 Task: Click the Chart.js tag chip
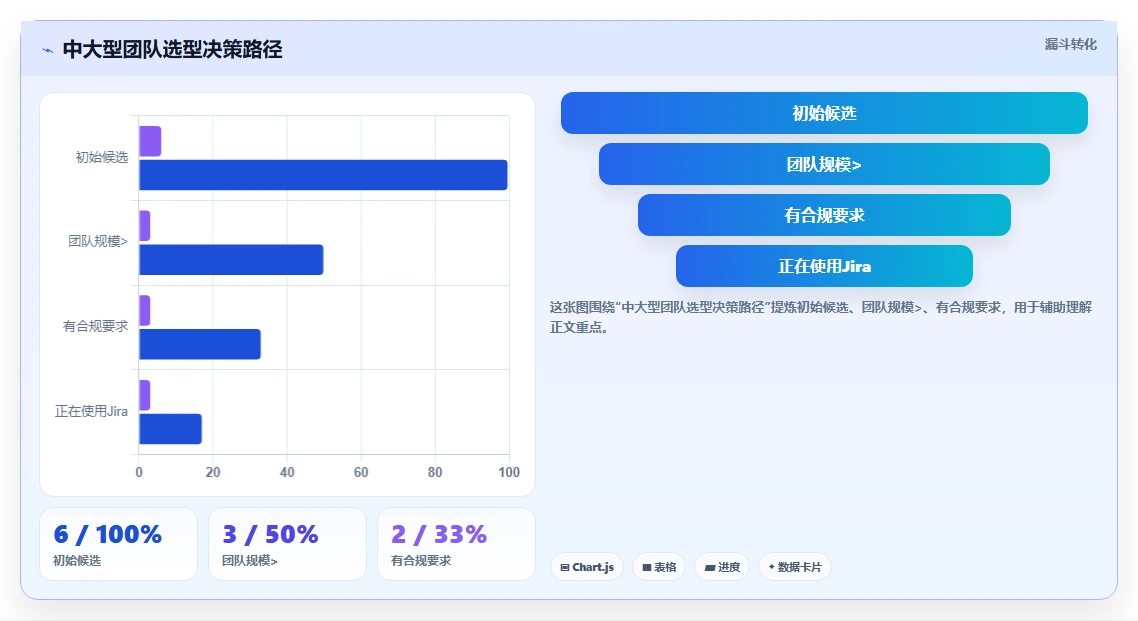click(x=586, y=567)
